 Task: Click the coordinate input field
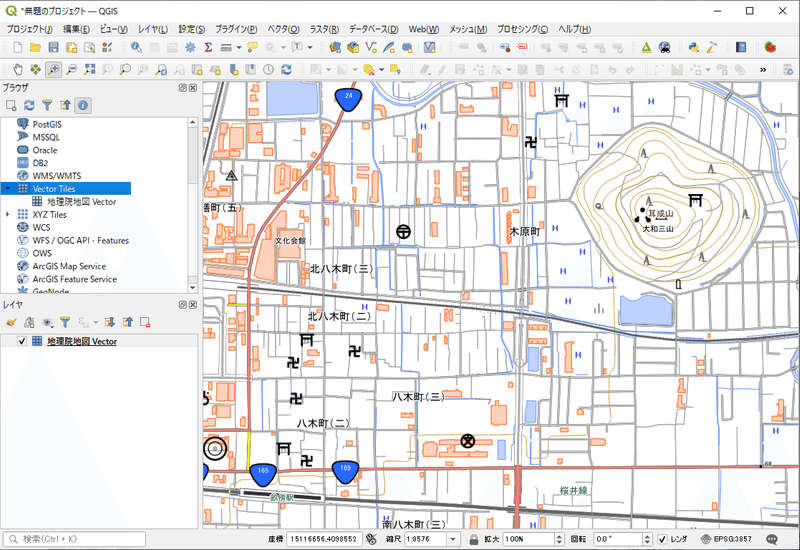324,539
